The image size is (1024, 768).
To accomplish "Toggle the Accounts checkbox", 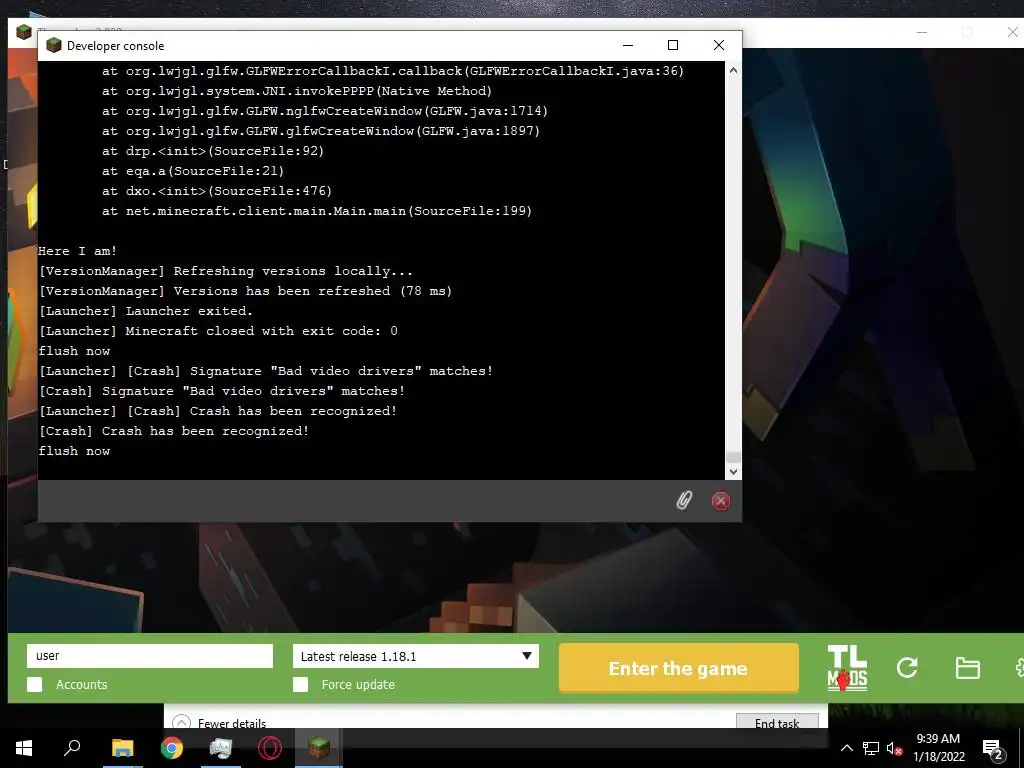I will pyautogui.click(x=35, y=684).
